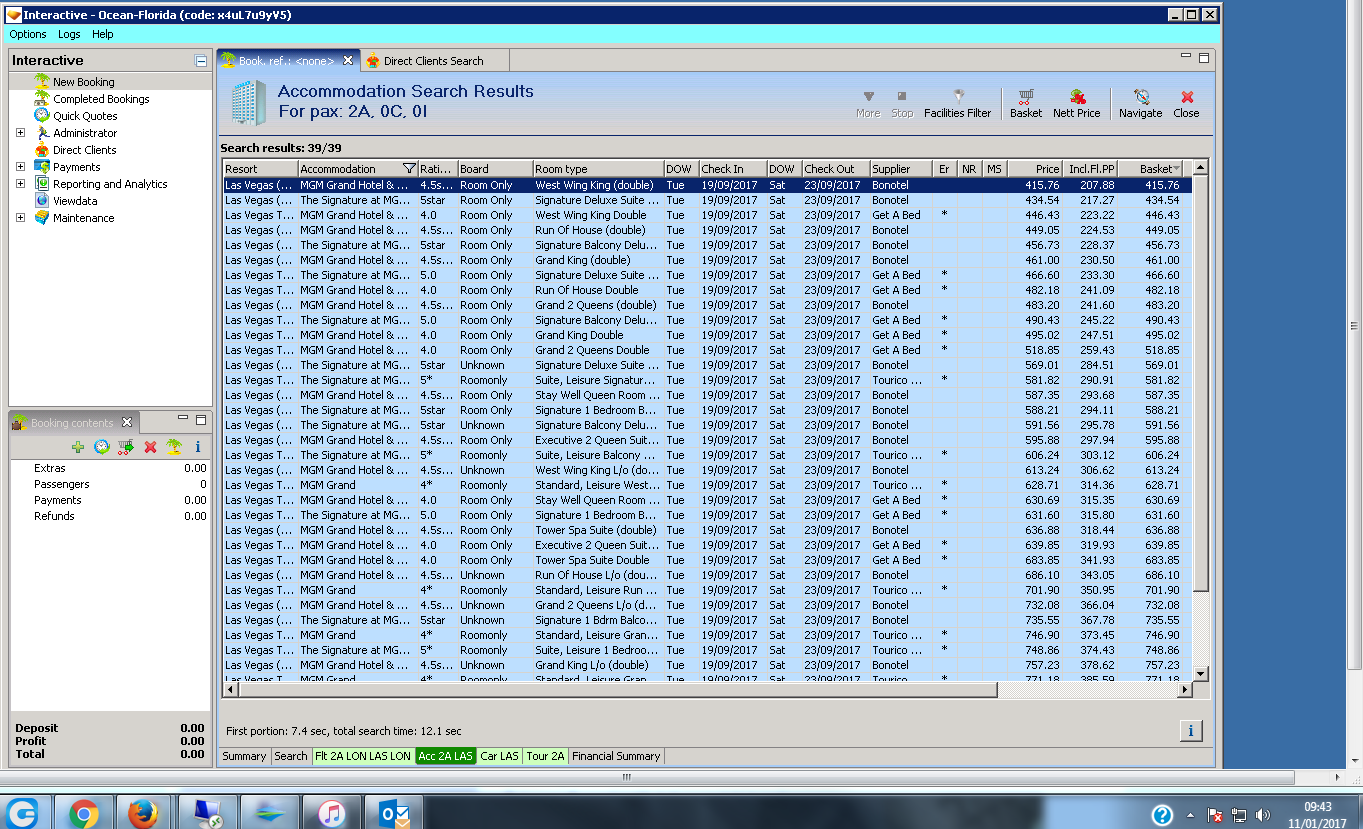The width and height of the screenshot is (1363, 829).
Task: Click the red X icon in Booking contents toolbar
Action: tap(150, 447)
